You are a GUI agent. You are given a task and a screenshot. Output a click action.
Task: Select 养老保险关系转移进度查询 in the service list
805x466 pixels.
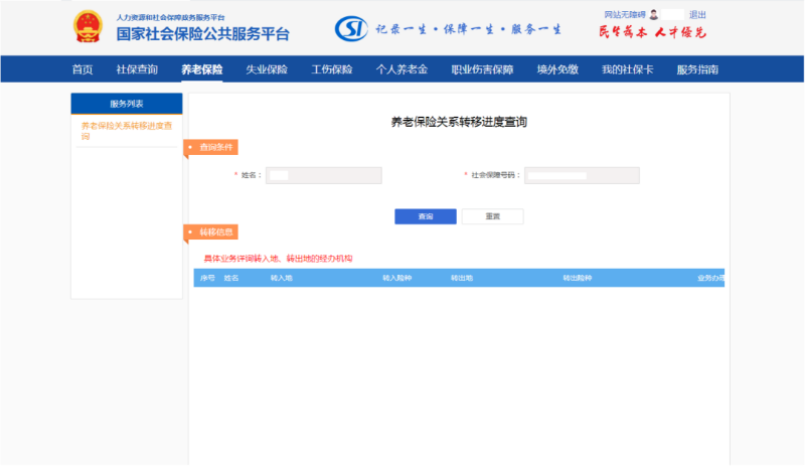[126, 130]
